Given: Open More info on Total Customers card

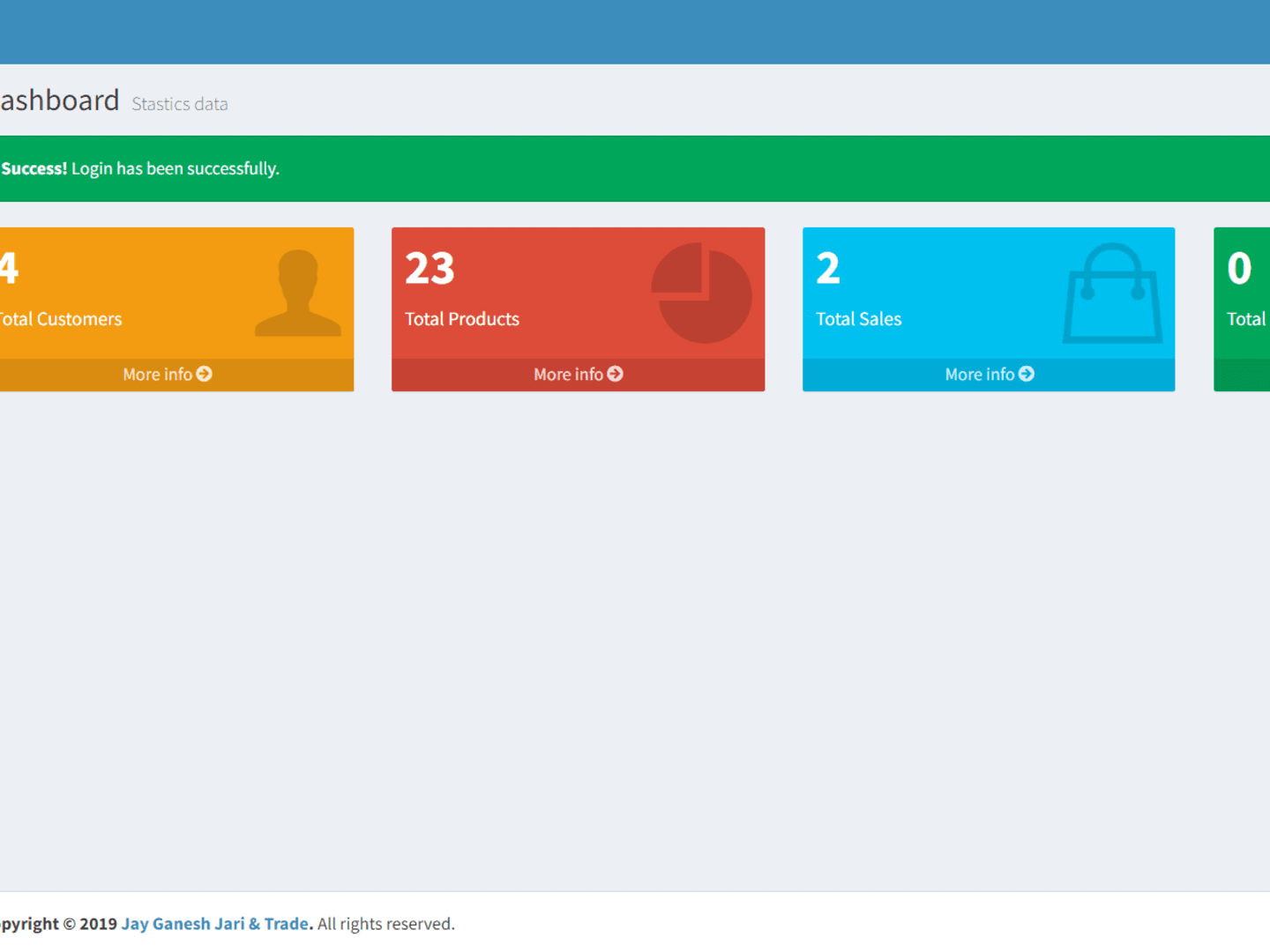Looking at the screenshot, I should (167, 375).
